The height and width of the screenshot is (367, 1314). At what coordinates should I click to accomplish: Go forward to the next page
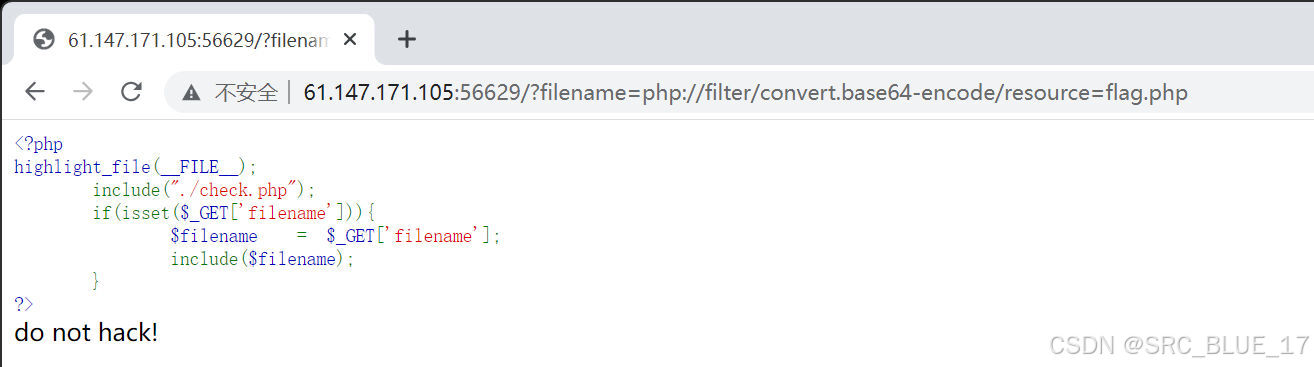[83, 92]
